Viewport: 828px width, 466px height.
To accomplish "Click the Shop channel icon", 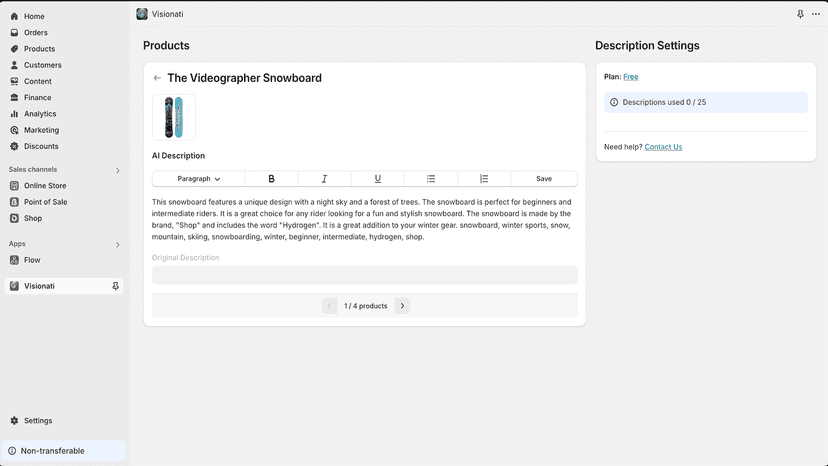I will 14,218.
